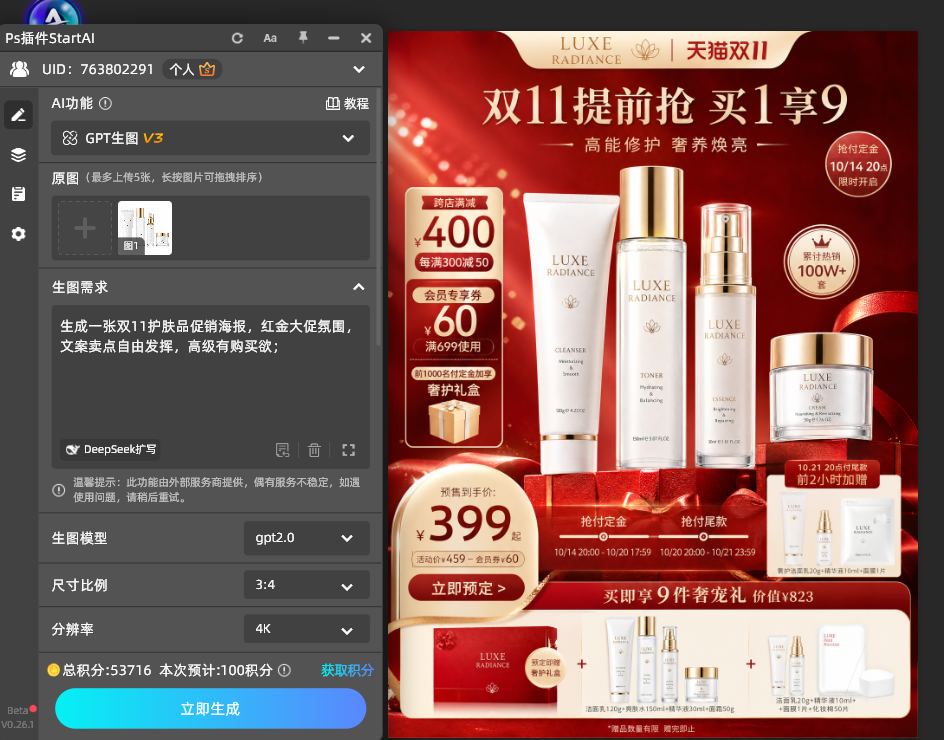Click the 抢付定金 round badge on poster
The width and height of the screenshot is (944, 740).
pyautogui.click(x=857, y=164)
